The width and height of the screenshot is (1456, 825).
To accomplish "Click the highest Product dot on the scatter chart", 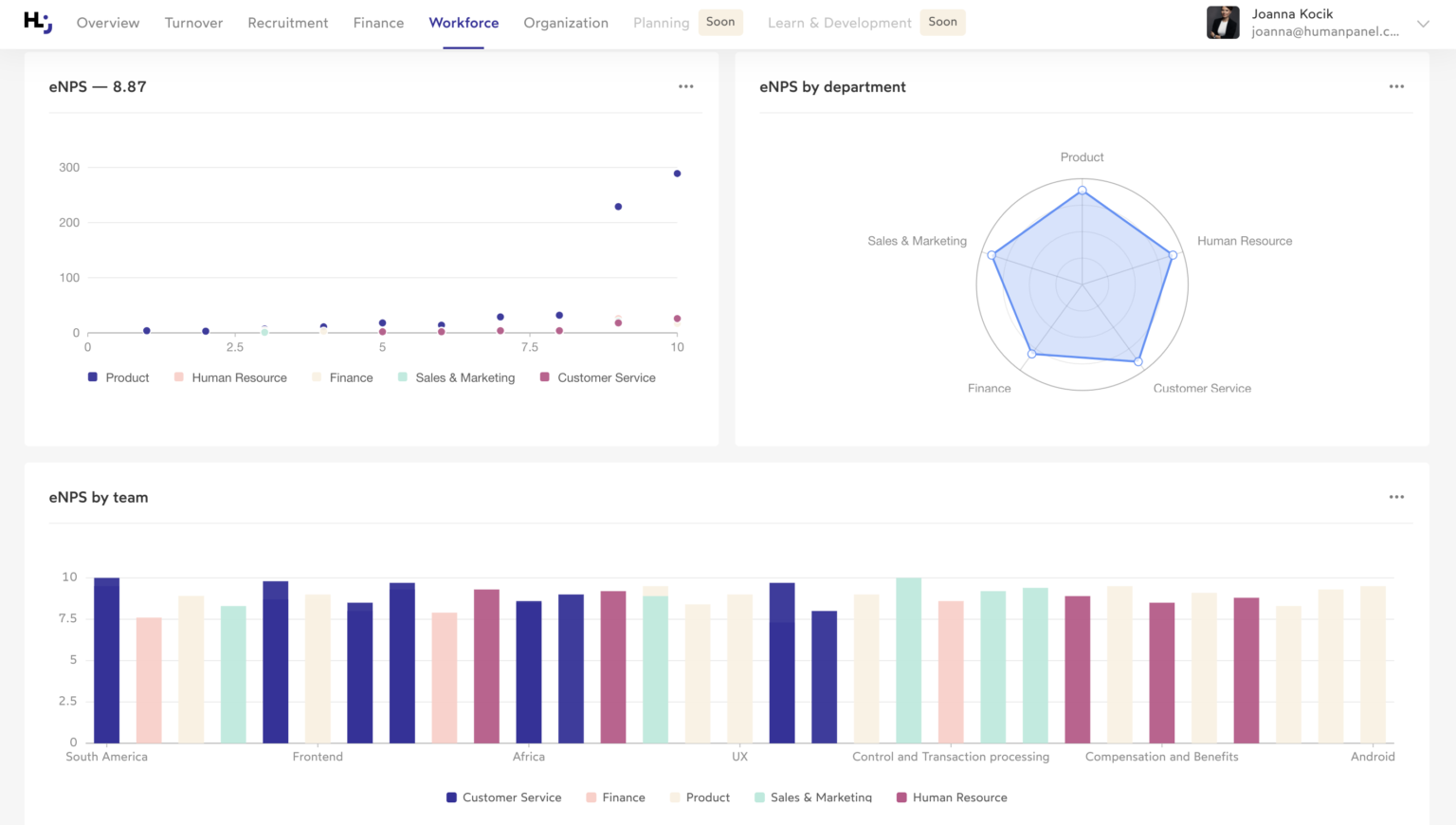I will click(677, 174).
